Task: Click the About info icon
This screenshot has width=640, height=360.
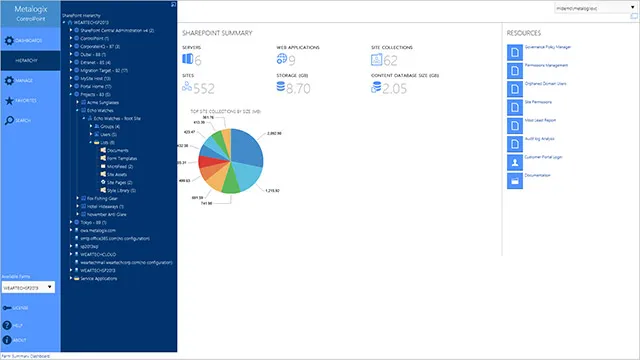Action: click(x=7, y=340)
